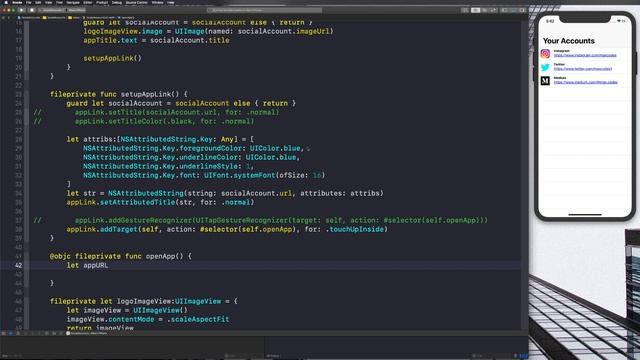
Task: Open the Source Control menu
Action: (137, 2)
